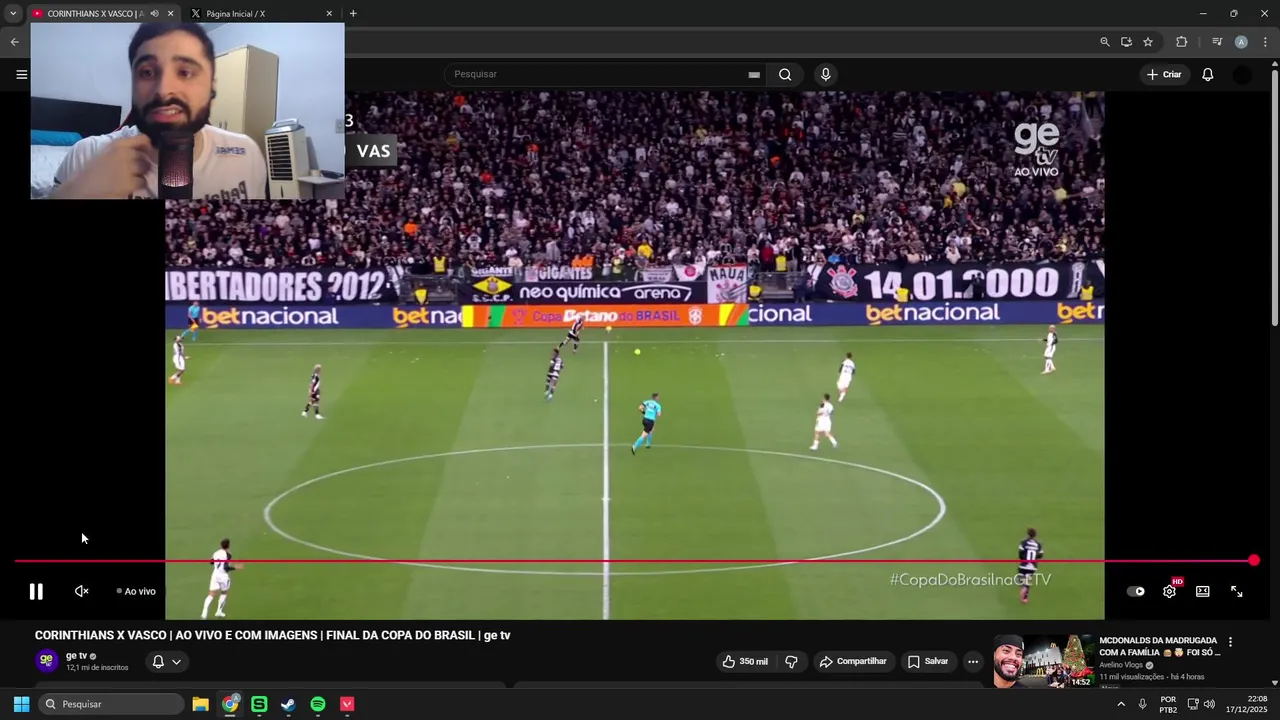This screenshot has height=720, width=1280.
Task: Click the red live progress bar
Action: (x=634, y=561)
